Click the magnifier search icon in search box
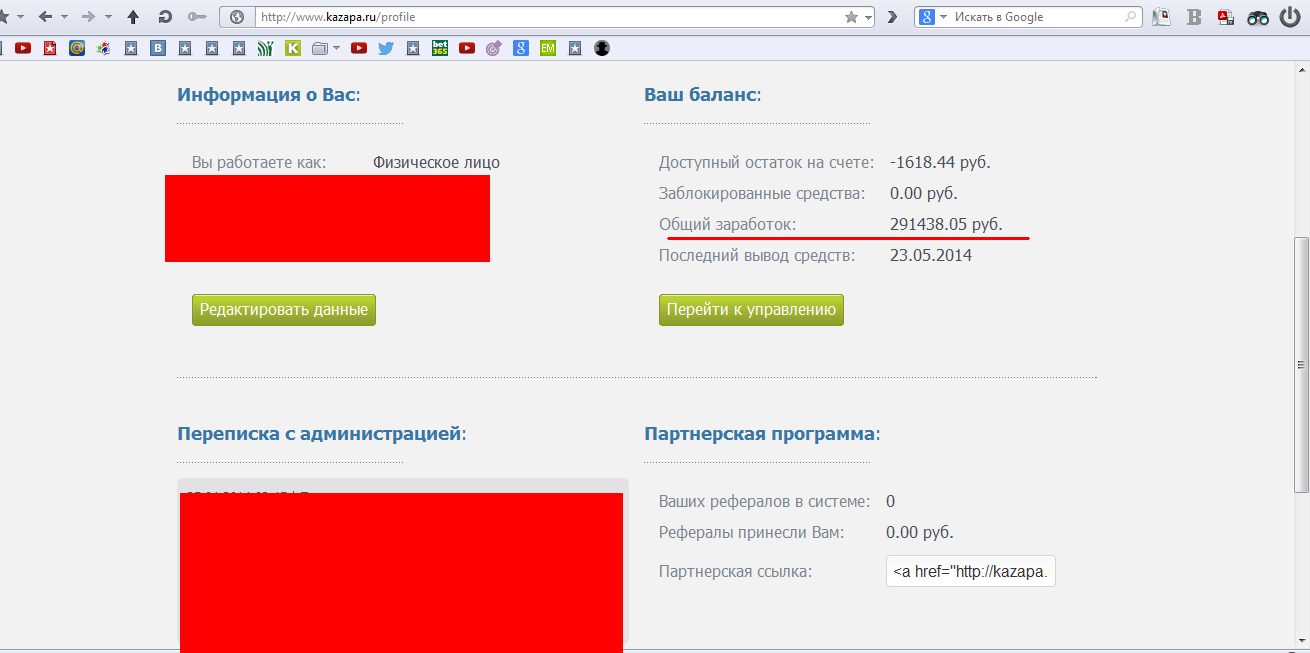The width and height of the screenshot is (1310, 653). (1131, 17)
